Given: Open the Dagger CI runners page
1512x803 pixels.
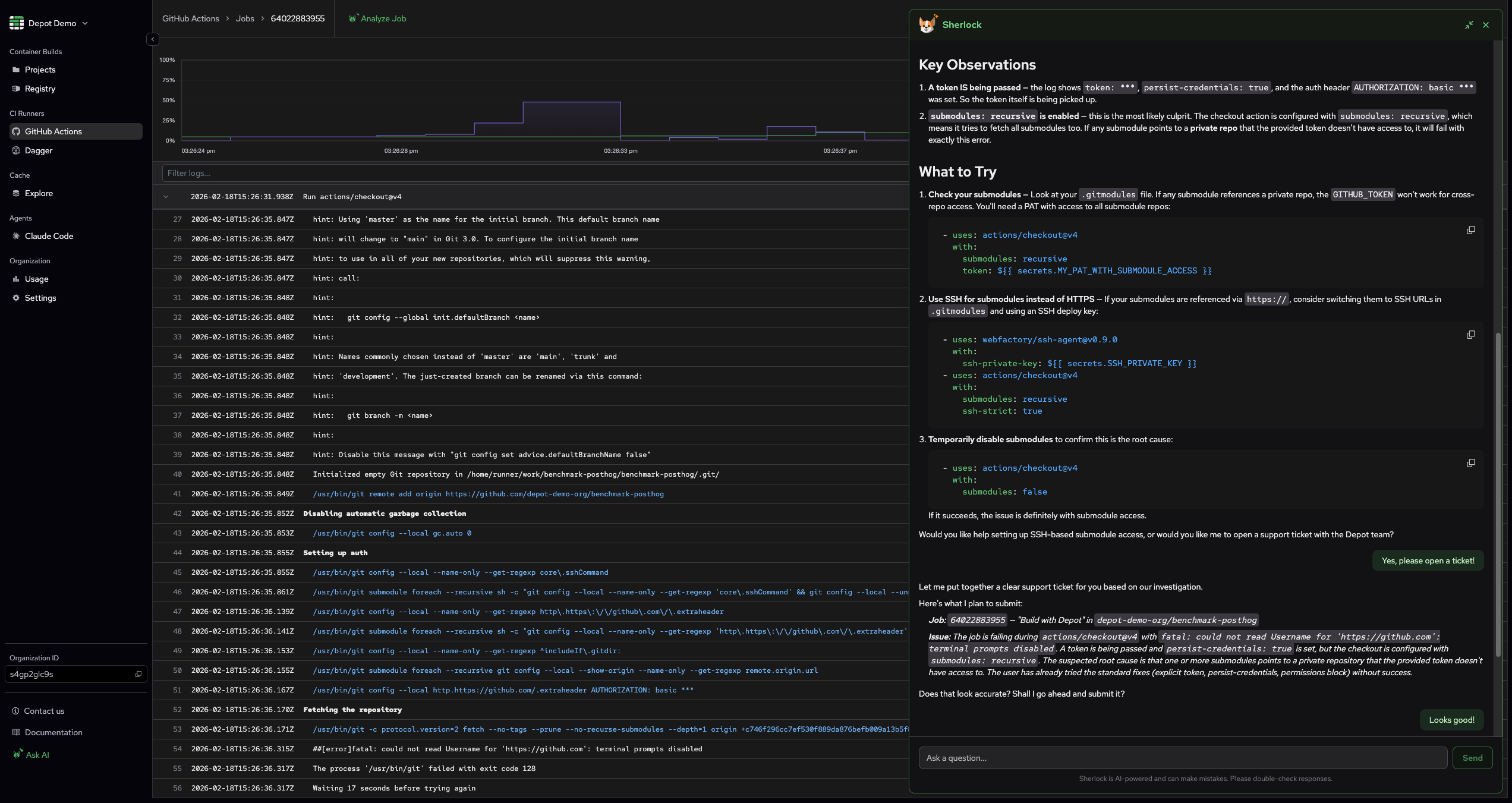Looking at the screenshot, I should click(39, 150).
